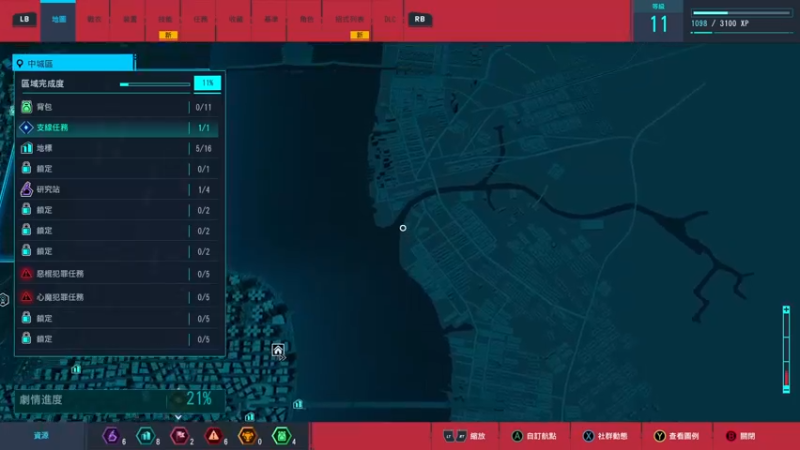Click the pink base token flag icon
800x450 pixels.
[180, 436]
